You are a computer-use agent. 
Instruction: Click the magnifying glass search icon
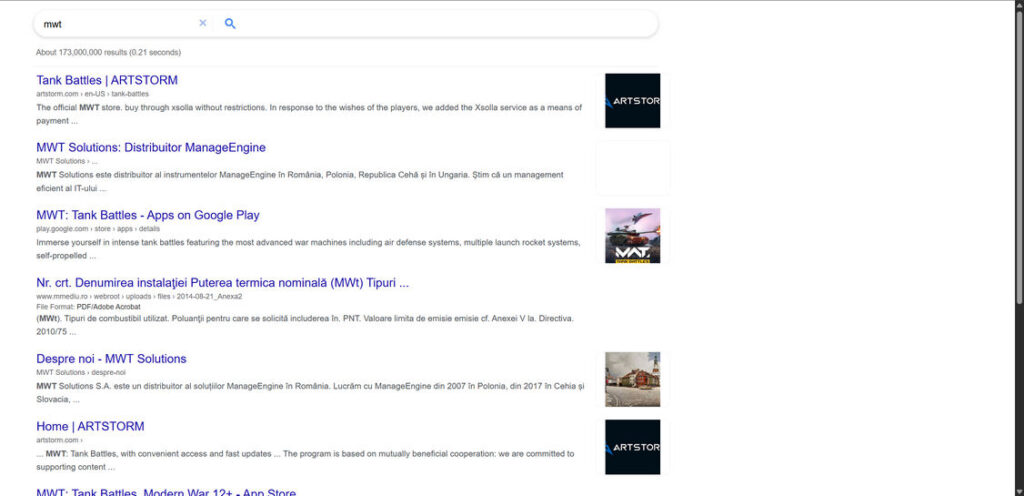click(230, 23)
